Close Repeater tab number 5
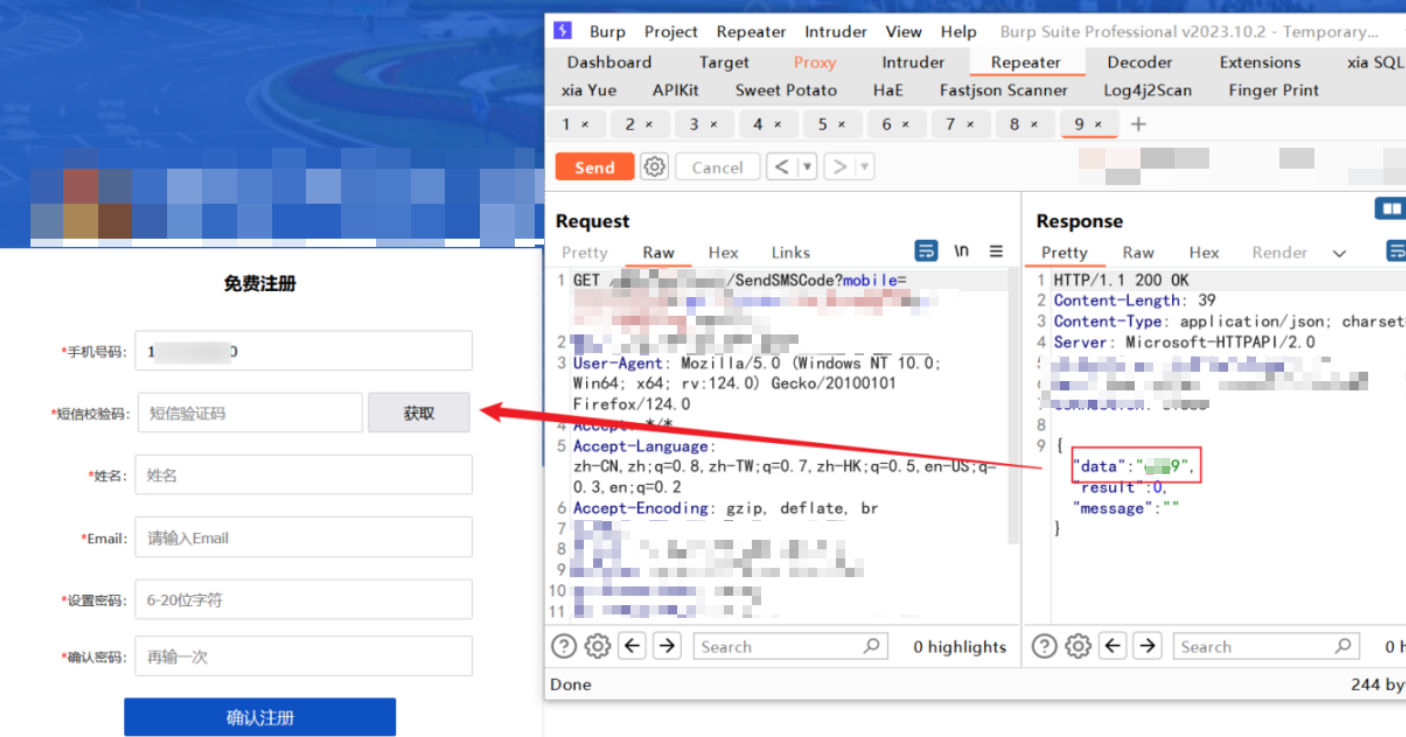The image size is (1406, 737). (x=842, y=125)
